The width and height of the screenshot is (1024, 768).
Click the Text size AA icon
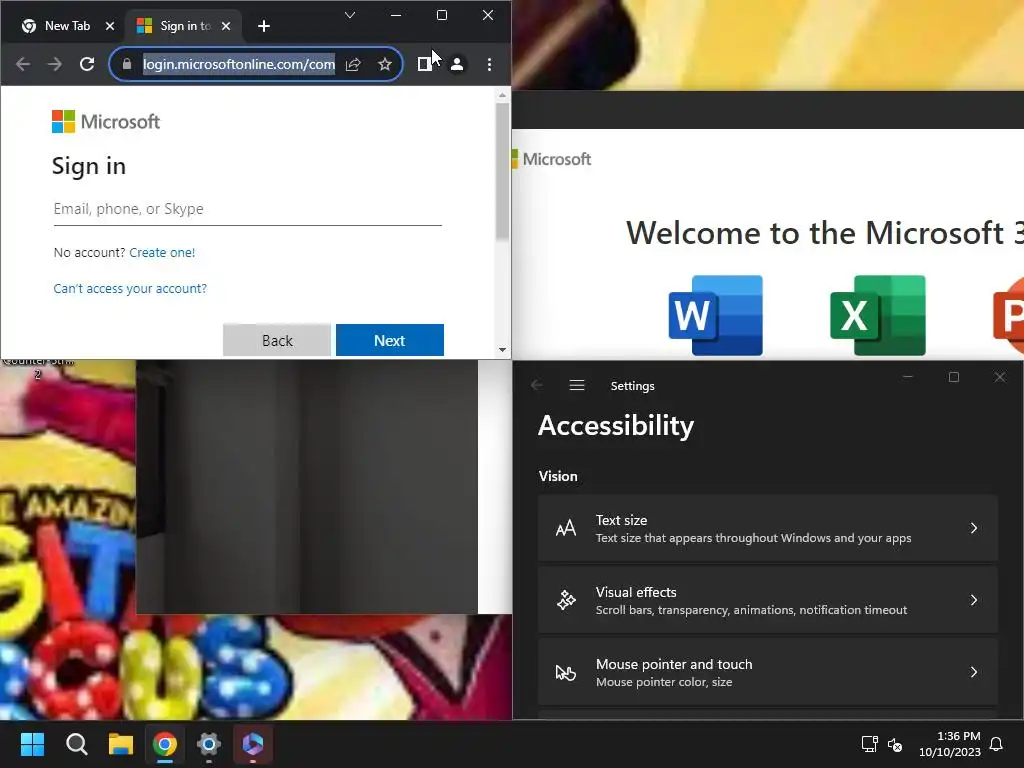tap(566, 528)
